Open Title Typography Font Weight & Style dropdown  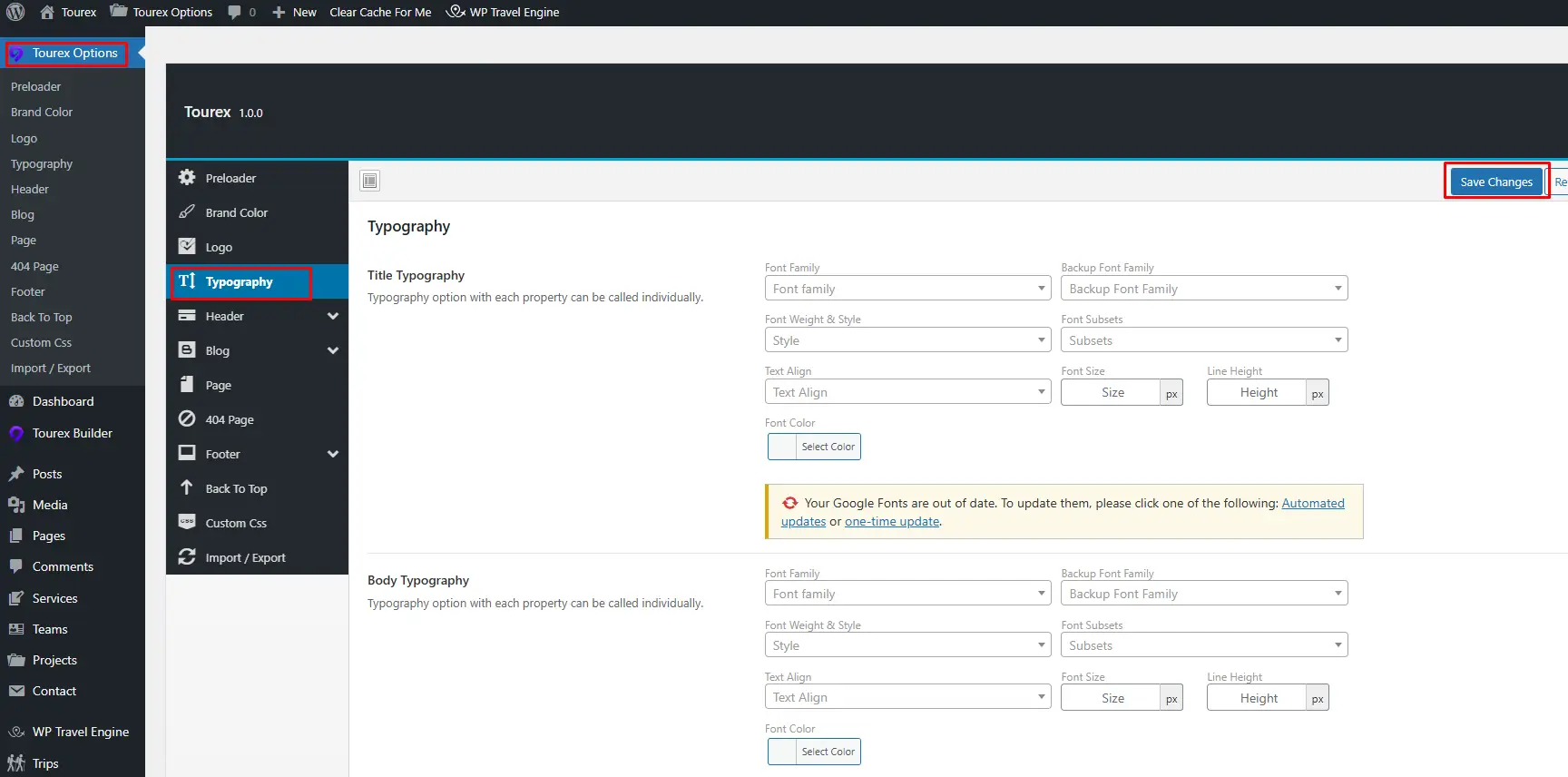(908, 340)
